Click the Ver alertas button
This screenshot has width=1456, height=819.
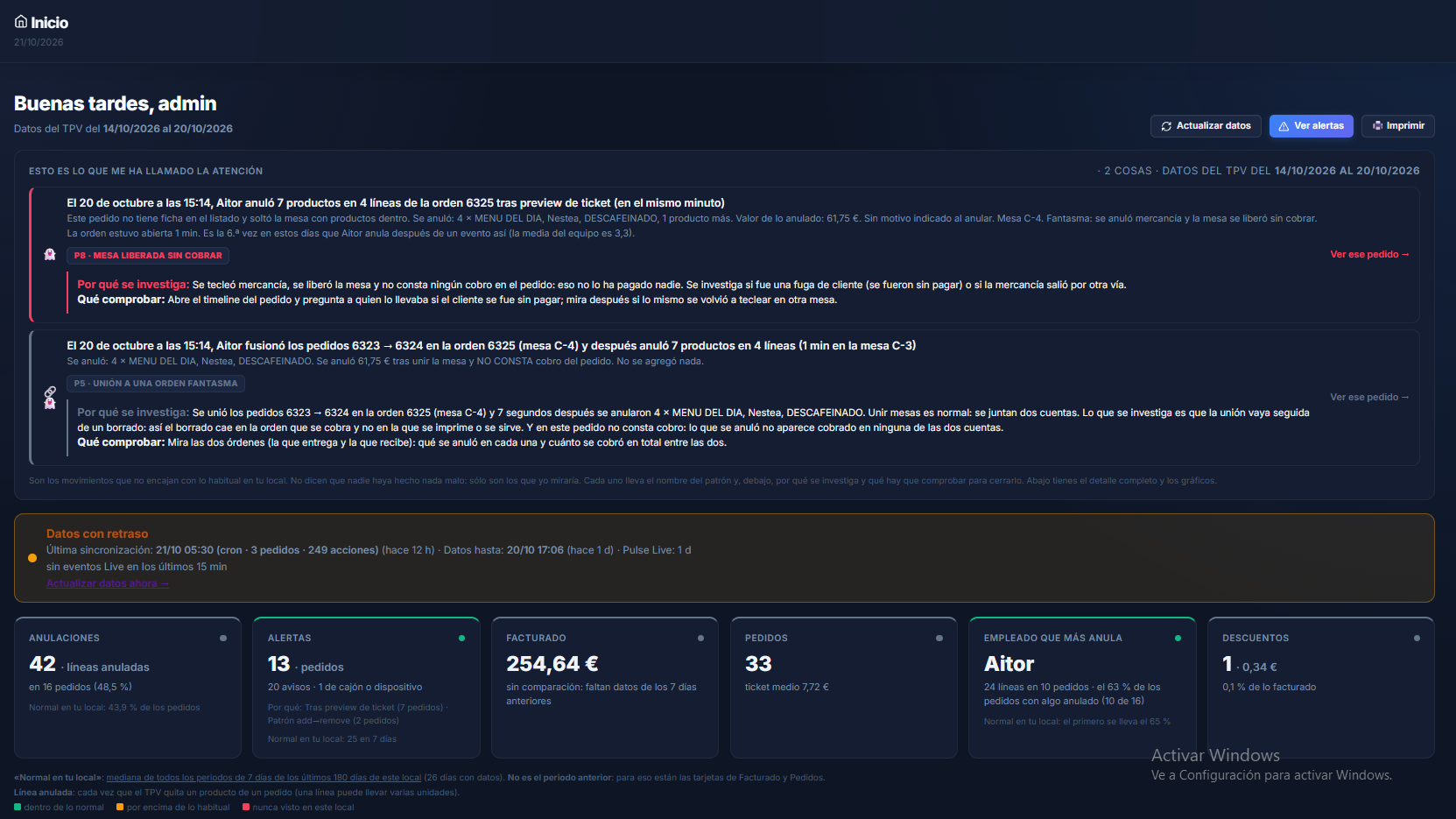(x=1312, y=126)
